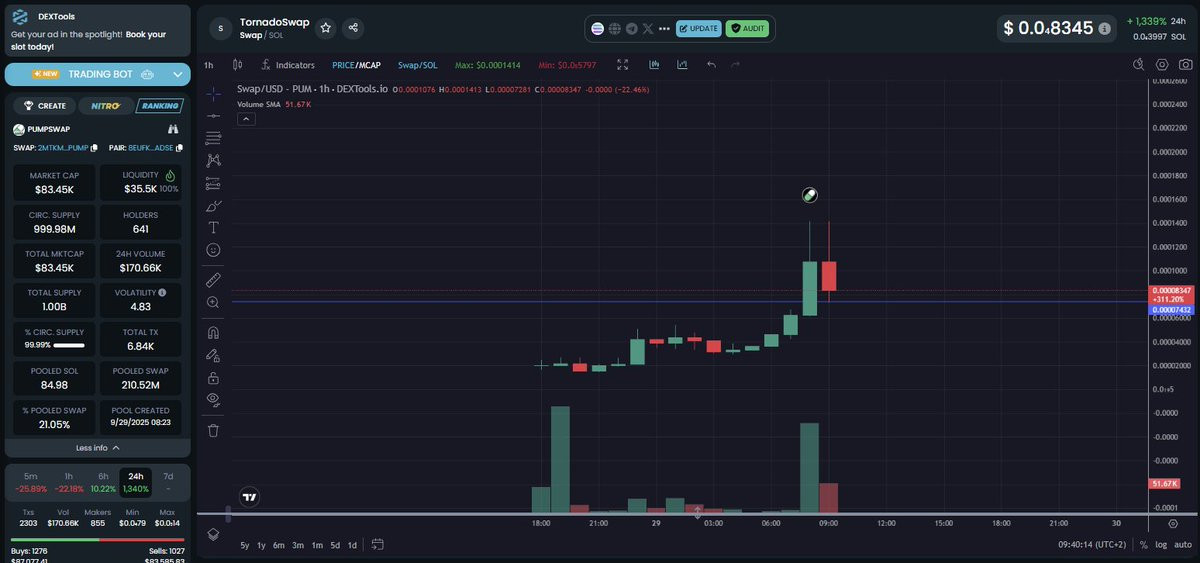This screenshot has width=1200, height=563.
Task: Toggle auto scale on chart
Action: click(1183, 545)
